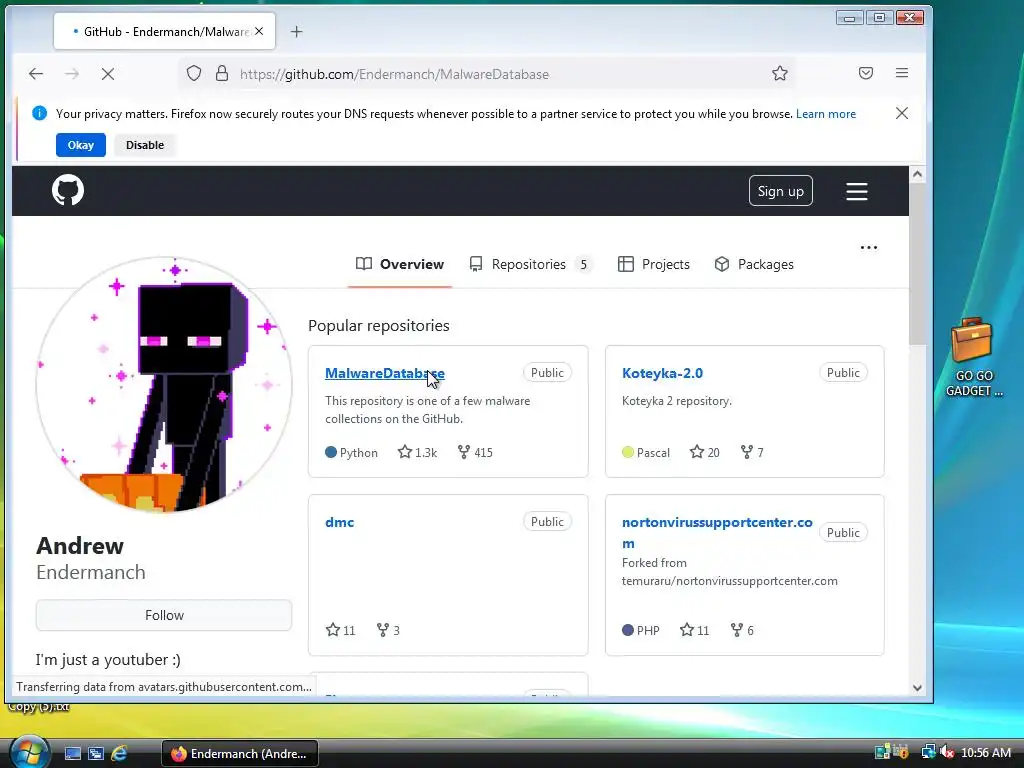Click the GitHub Octocat logo
Image resolution: width=1024 pixels, height=768 pixels.
coord(68,190)
